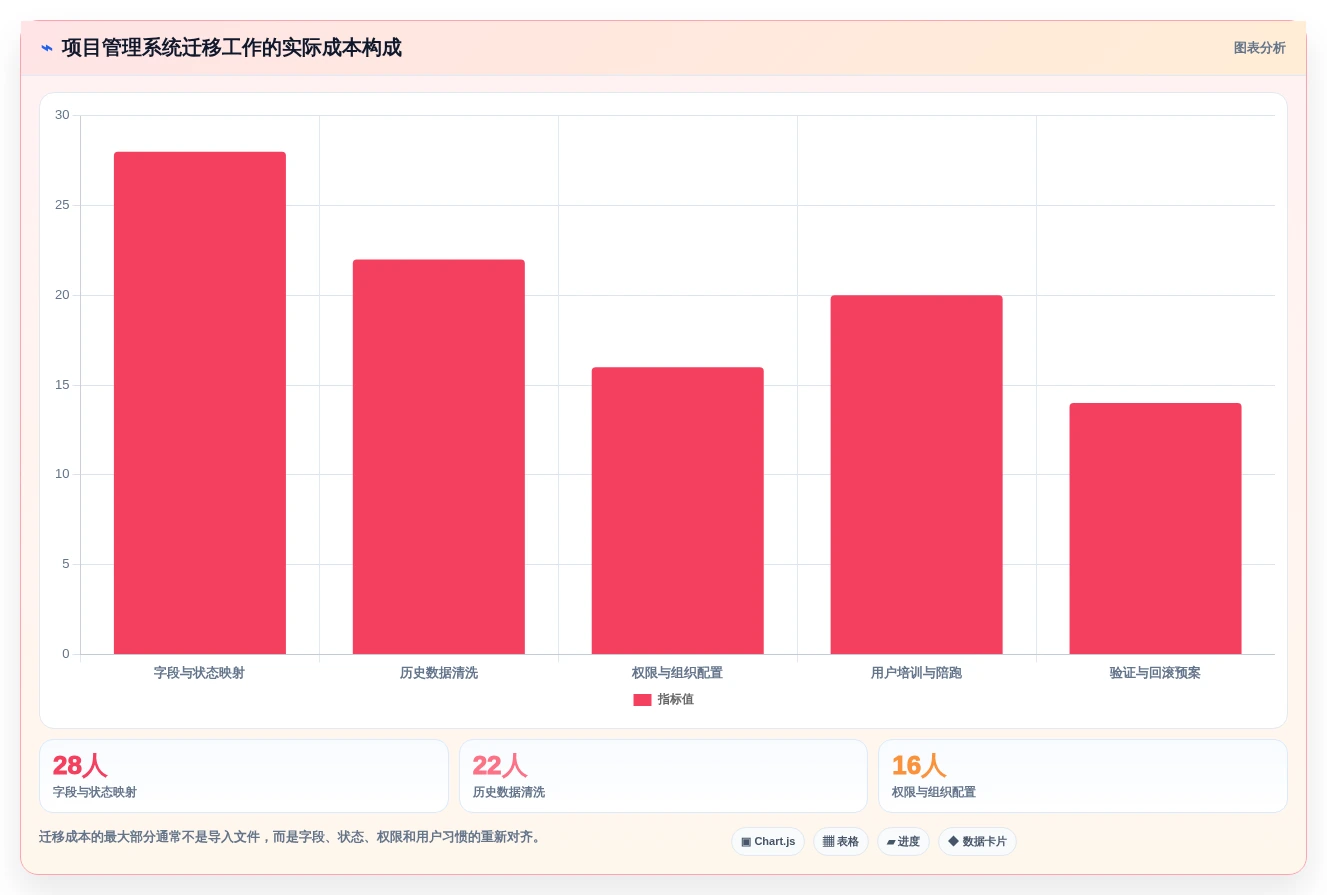Click the y-axis value 25
Viewport: 1327px width, 895px height.
(x=62, y=205)
